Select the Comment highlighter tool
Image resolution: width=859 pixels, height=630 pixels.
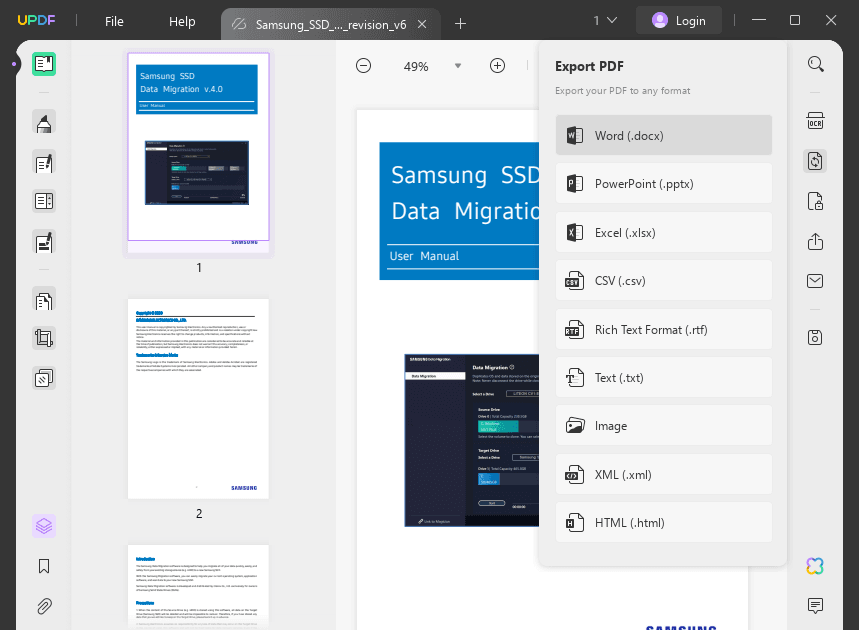click(x=44, y=122)
